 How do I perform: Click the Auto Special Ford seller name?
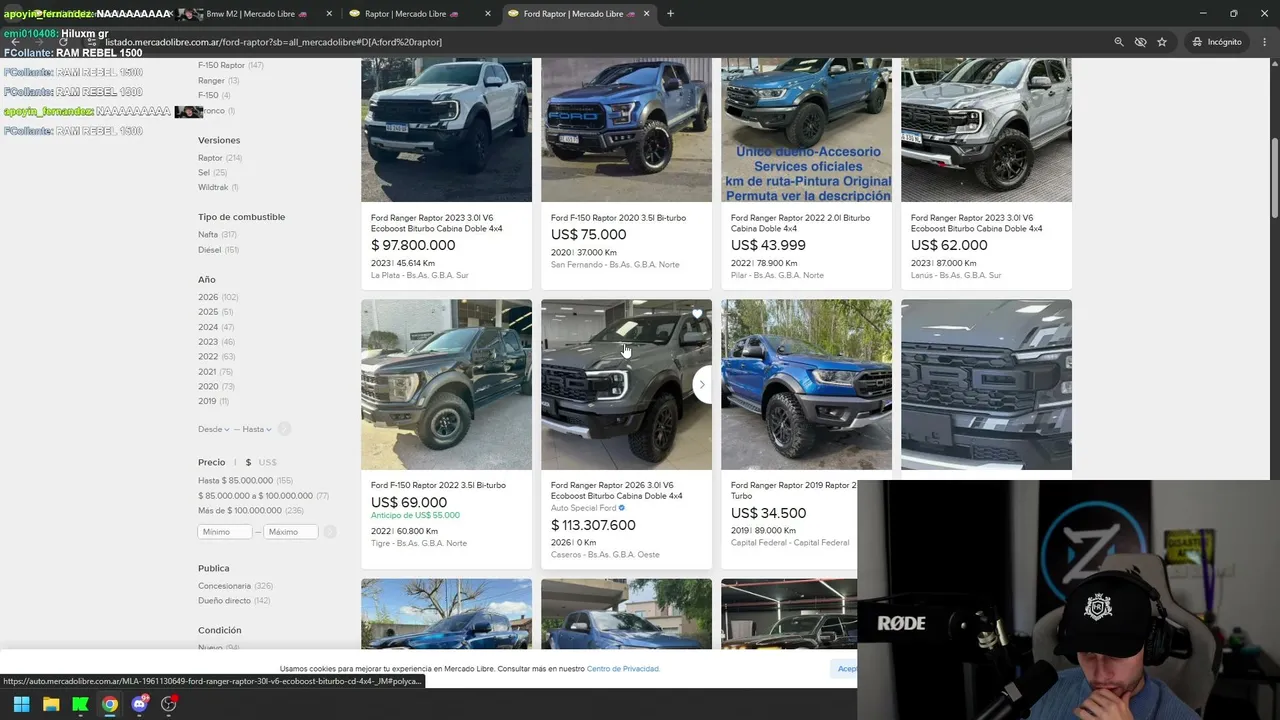pos(584,508)
